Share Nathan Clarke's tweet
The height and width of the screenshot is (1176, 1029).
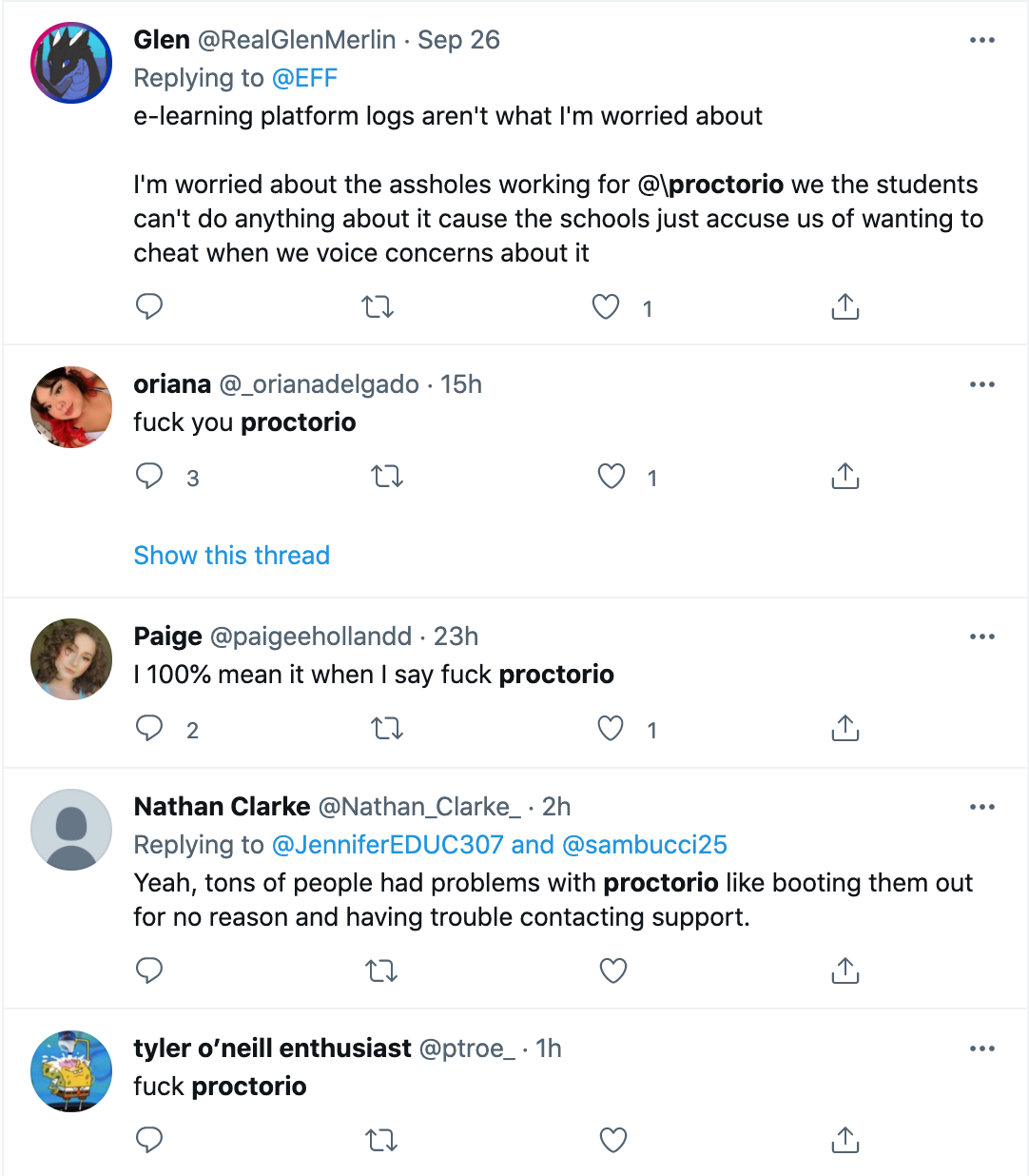pyautogui.click(x=845, y=970)
